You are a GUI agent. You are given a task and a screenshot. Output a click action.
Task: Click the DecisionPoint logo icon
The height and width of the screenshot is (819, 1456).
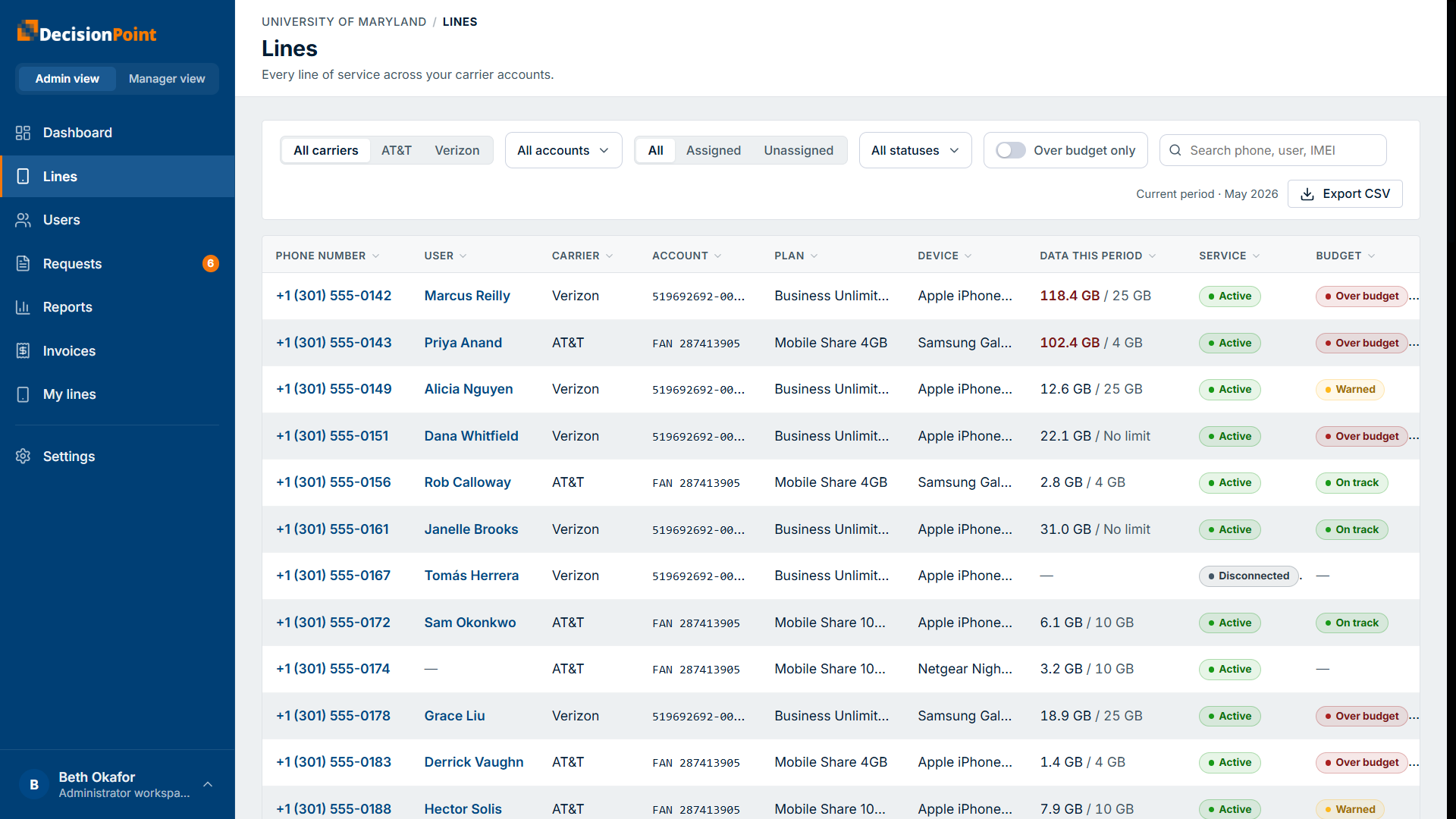click(x=27, y=30)
